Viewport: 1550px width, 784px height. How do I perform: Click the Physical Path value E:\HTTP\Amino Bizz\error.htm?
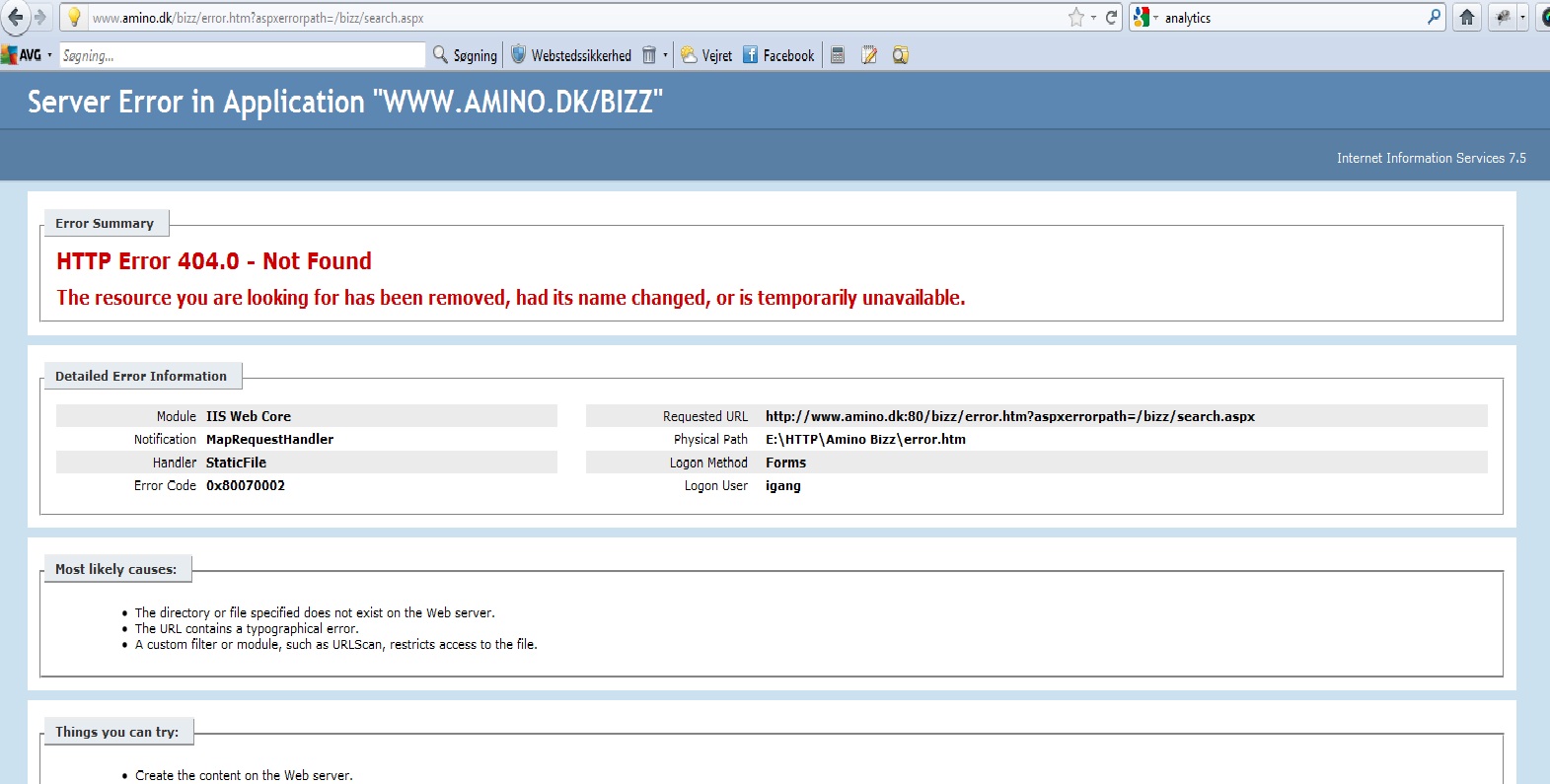pyautogui.click(x=865, y=439)
